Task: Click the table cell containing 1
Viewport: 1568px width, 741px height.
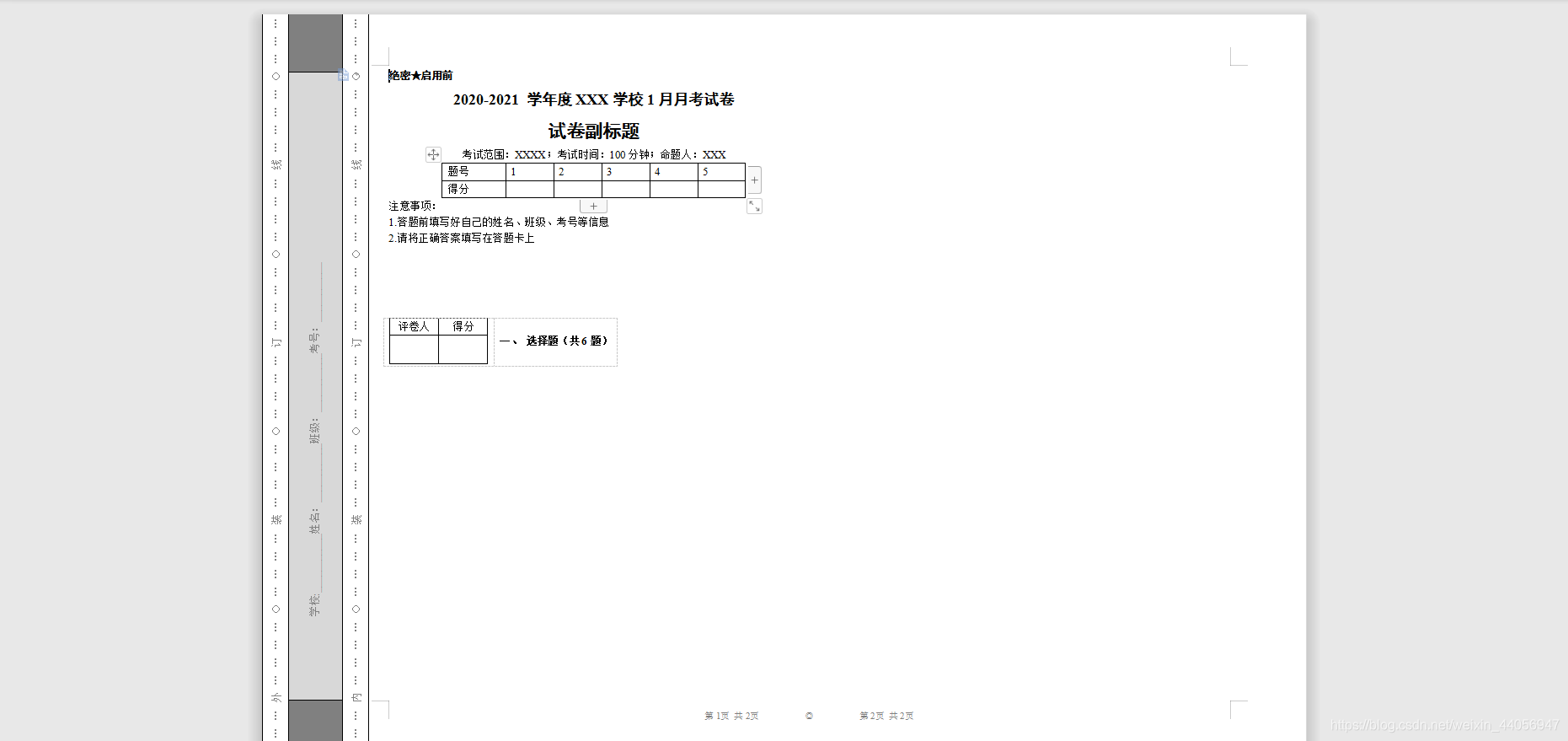Action: click(x=530, y=172)
